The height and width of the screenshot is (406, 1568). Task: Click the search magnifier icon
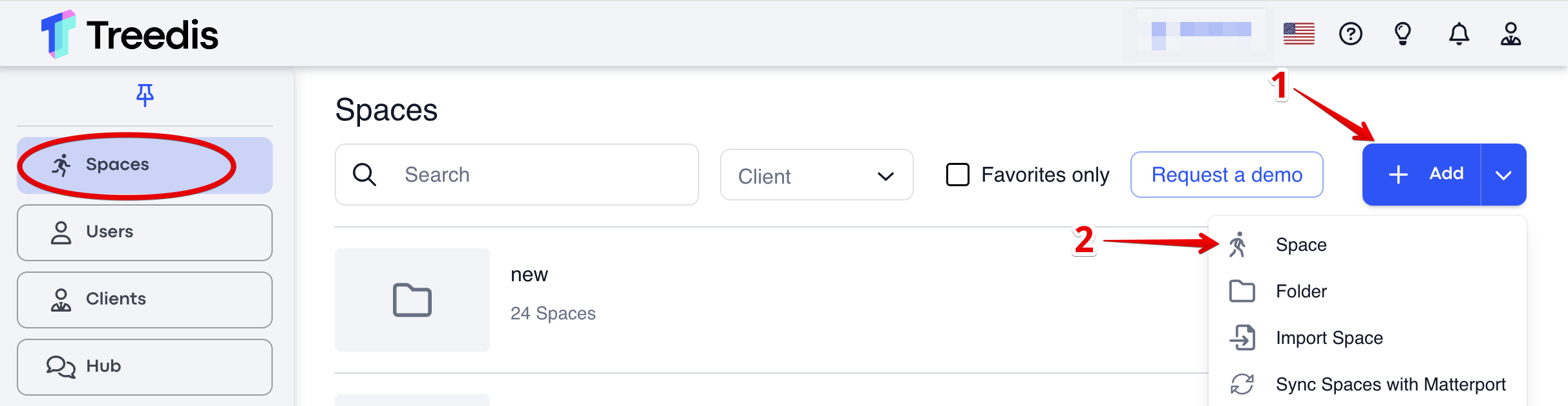(x=365, y=175)
